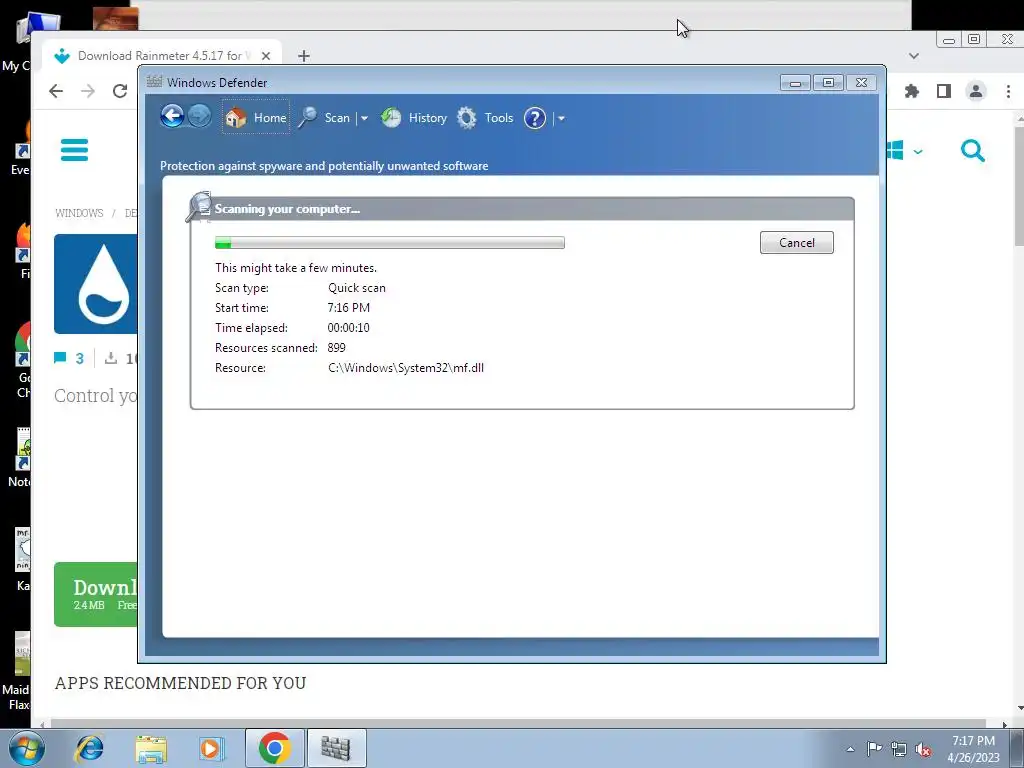Go back in Chrome browser
The width and height of the screenshot is (1024, 768).
tap(56, 91)
